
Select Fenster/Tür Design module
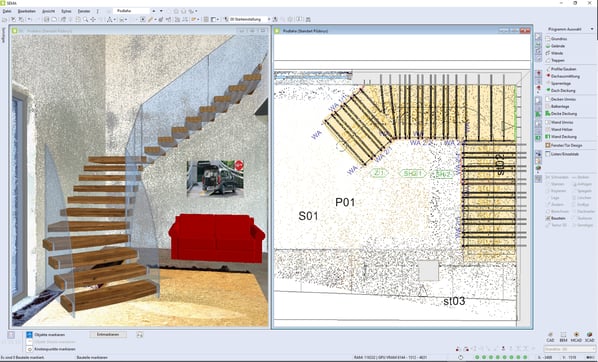pyautogui.click(x=566, y=145)
